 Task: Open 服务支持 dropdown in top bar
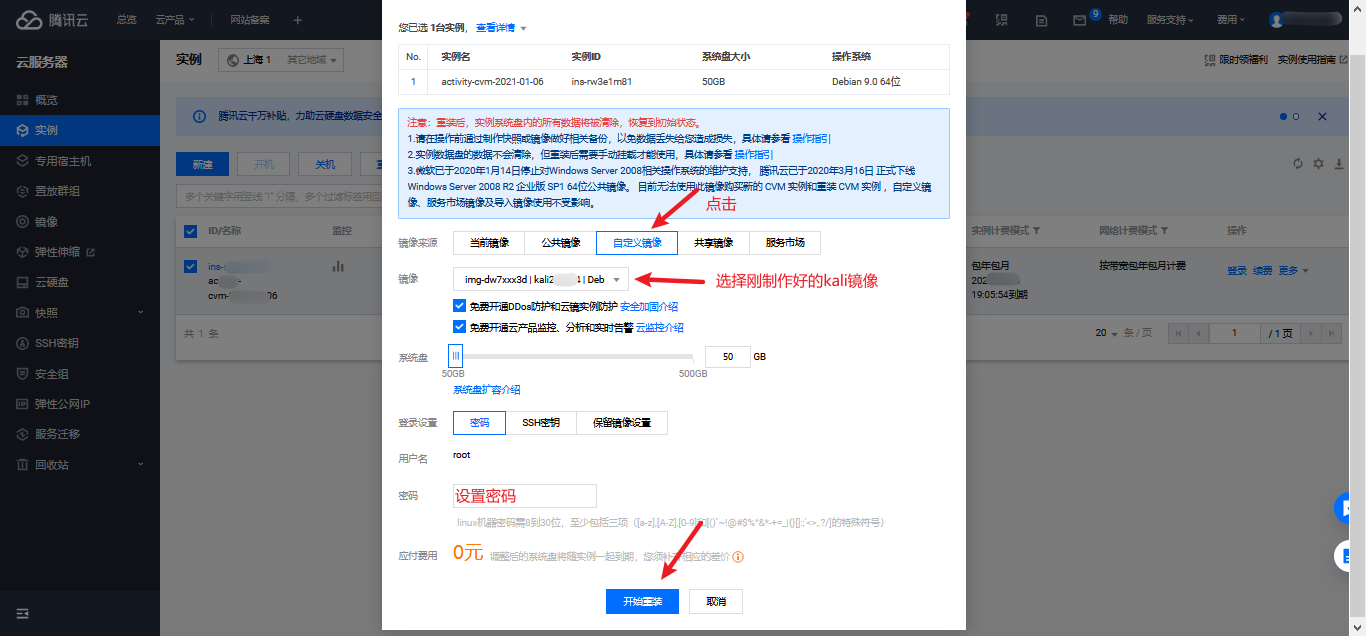tap(1170, 20)
